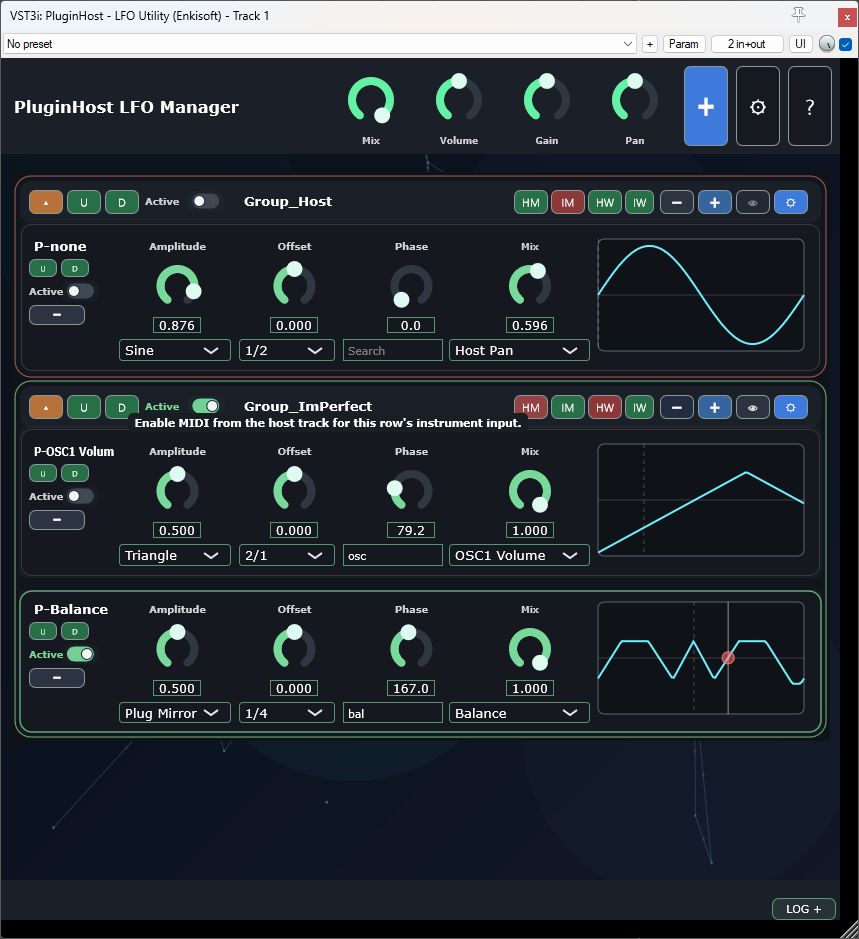The width and height of the screenshot is (859, 939).
Task: Remove P-none row with minus button
Action: [x=57, y=314]
